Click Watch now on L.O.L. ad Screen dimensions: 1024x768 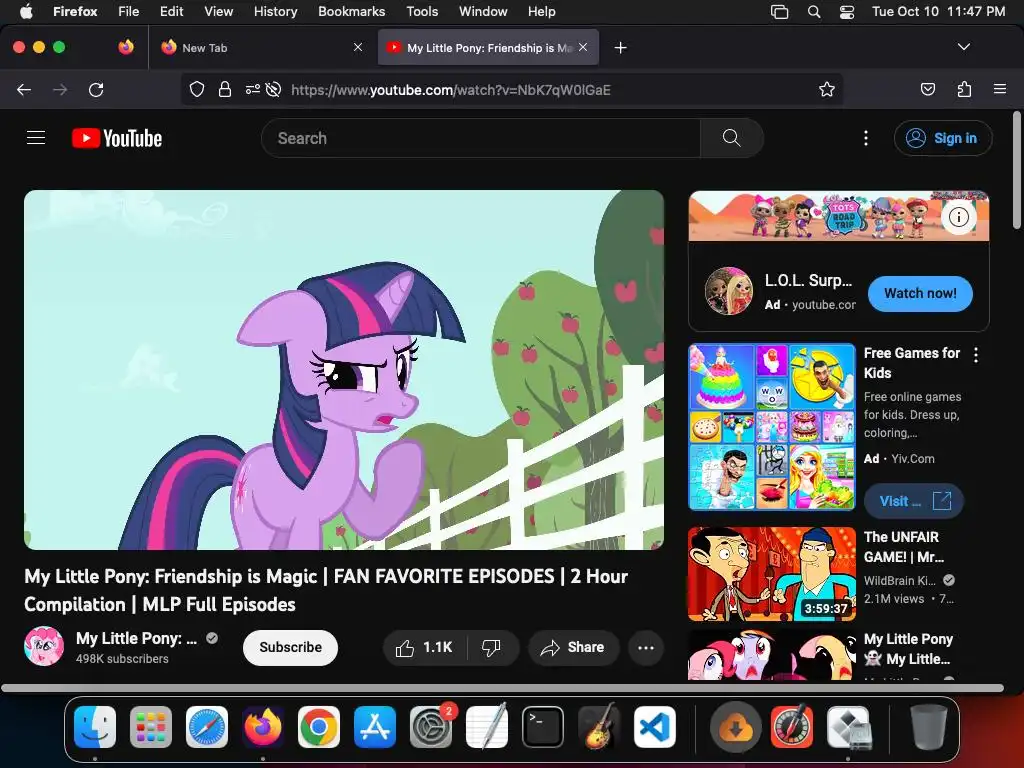point(920,293)
